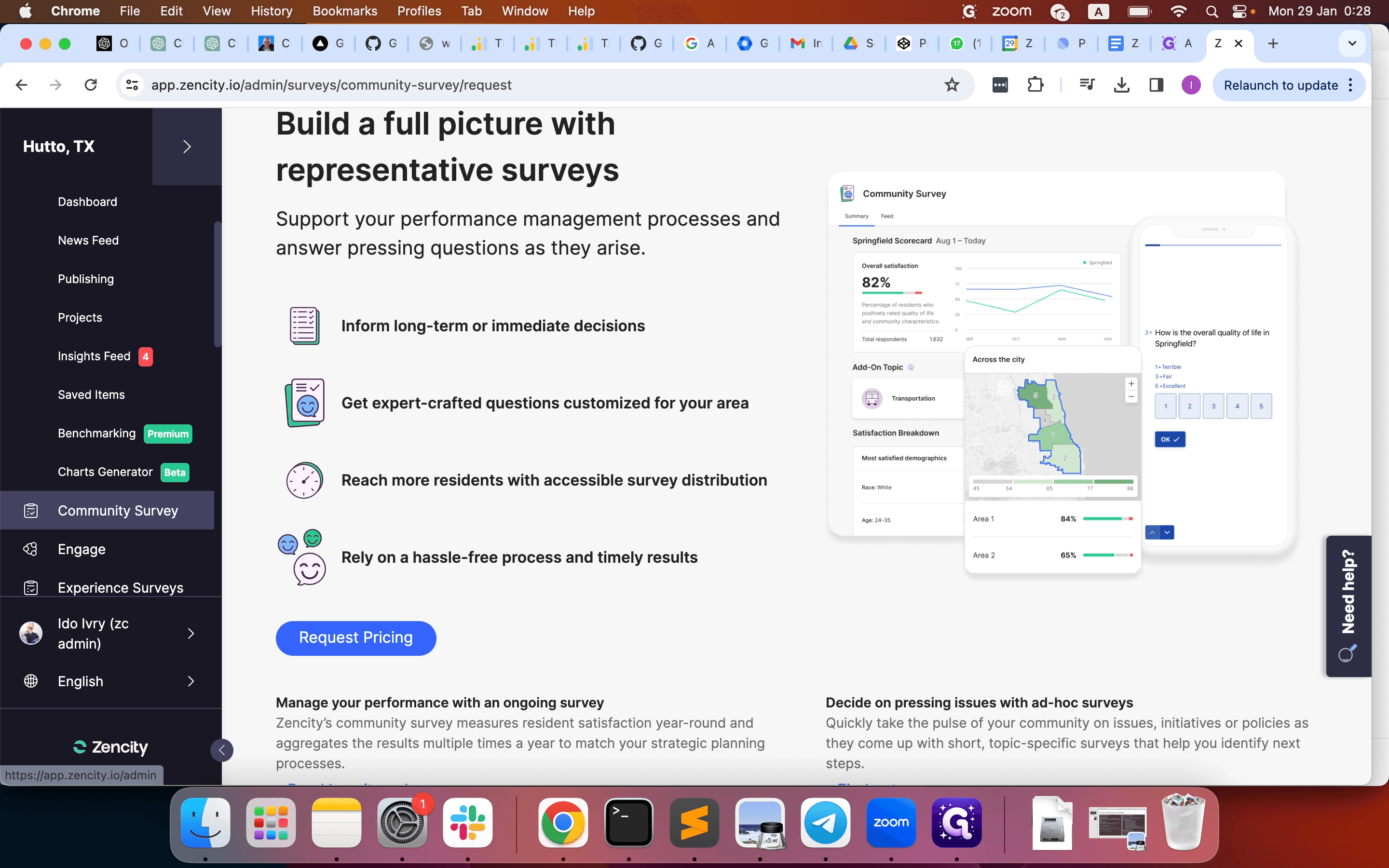Open Saved Items
Screen dimensions: 1389x868
pyautogui.click(x=91, y=395)
